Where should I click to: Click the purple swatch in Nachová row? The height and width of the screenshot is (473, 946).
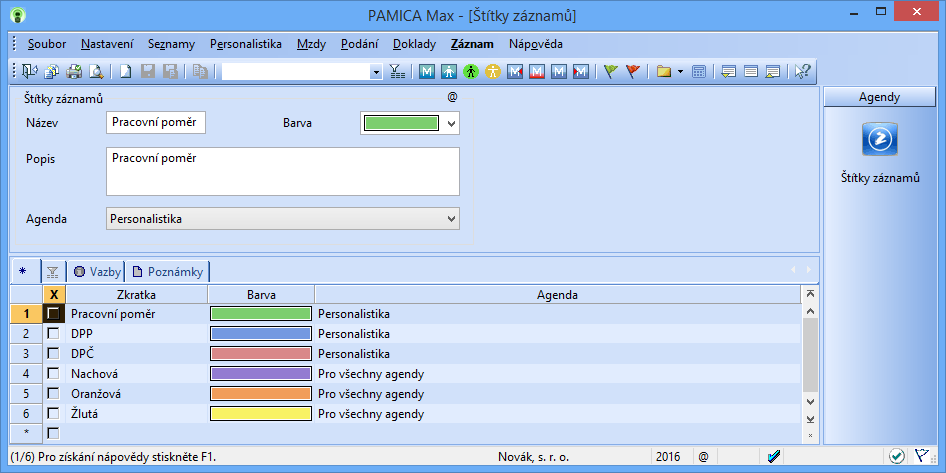pyautogui.click(x=261, y=373)
